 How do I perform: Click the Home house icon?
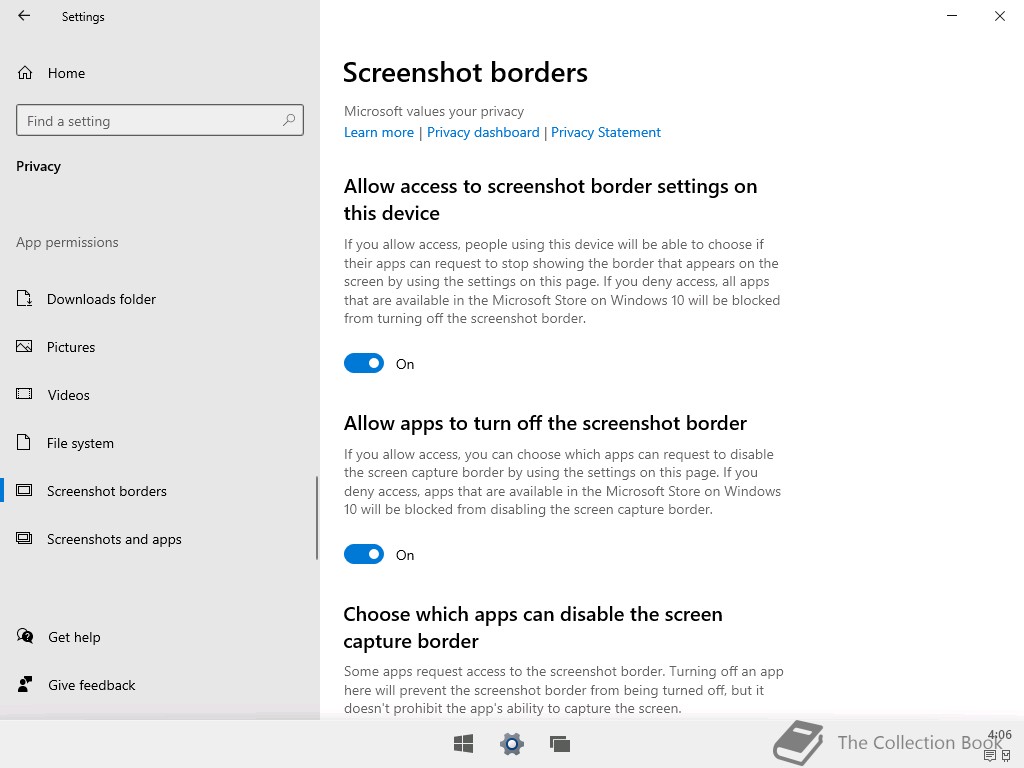tap(25, 72)
